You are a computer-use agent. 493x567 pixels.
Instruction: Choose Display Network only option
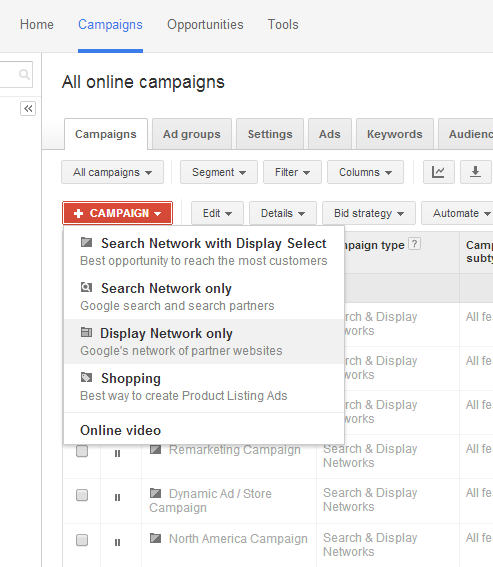[x=204, y=341]
